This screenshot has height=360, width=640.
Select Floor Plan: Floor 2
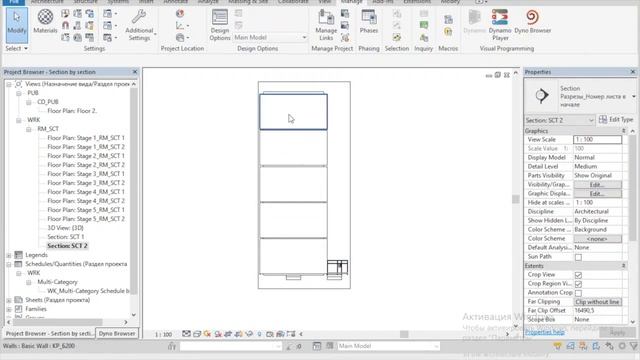pyautogui.click(x=72, y=111)
